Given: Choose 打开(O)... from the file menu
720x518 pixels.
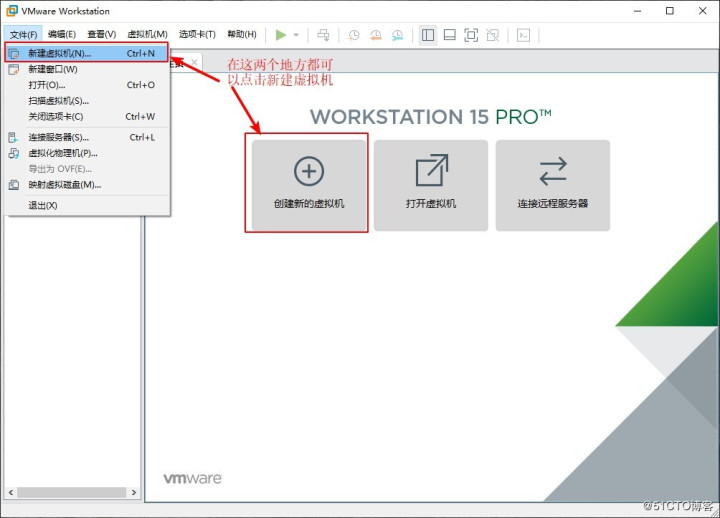Looking at the screenshot, I should [x=87, y=85].
